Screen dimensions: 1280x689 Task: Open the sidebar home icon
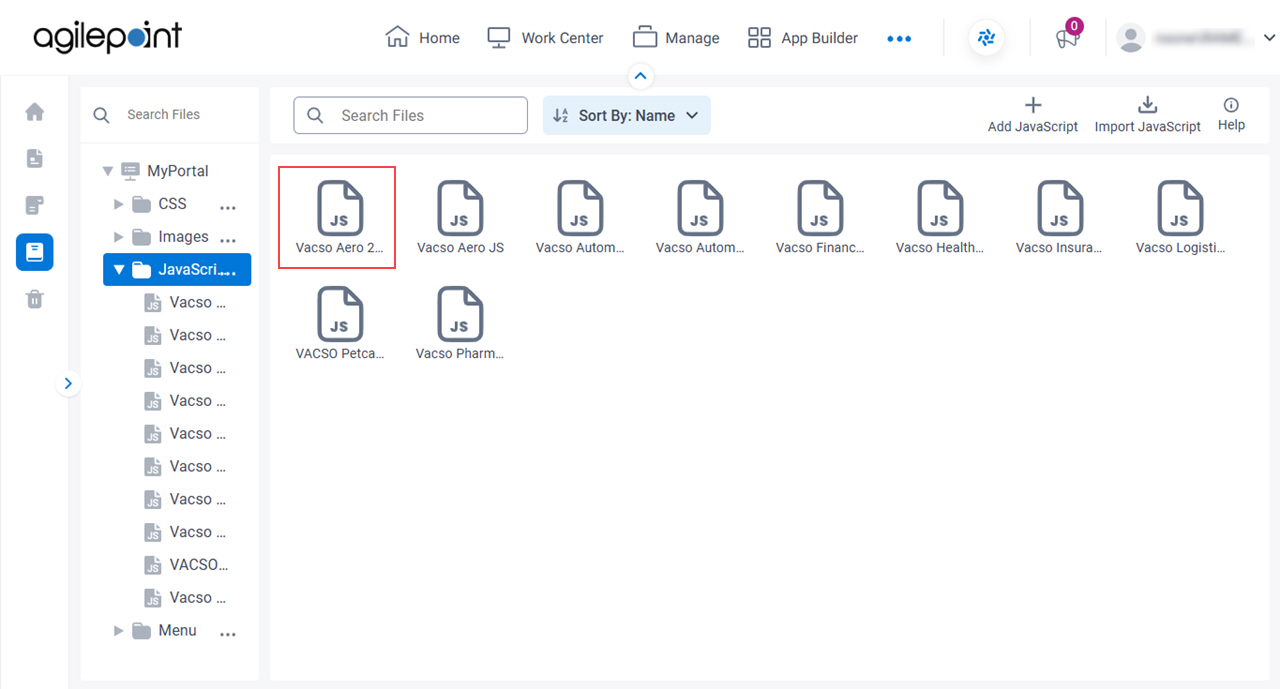click(x=35, y=112)
